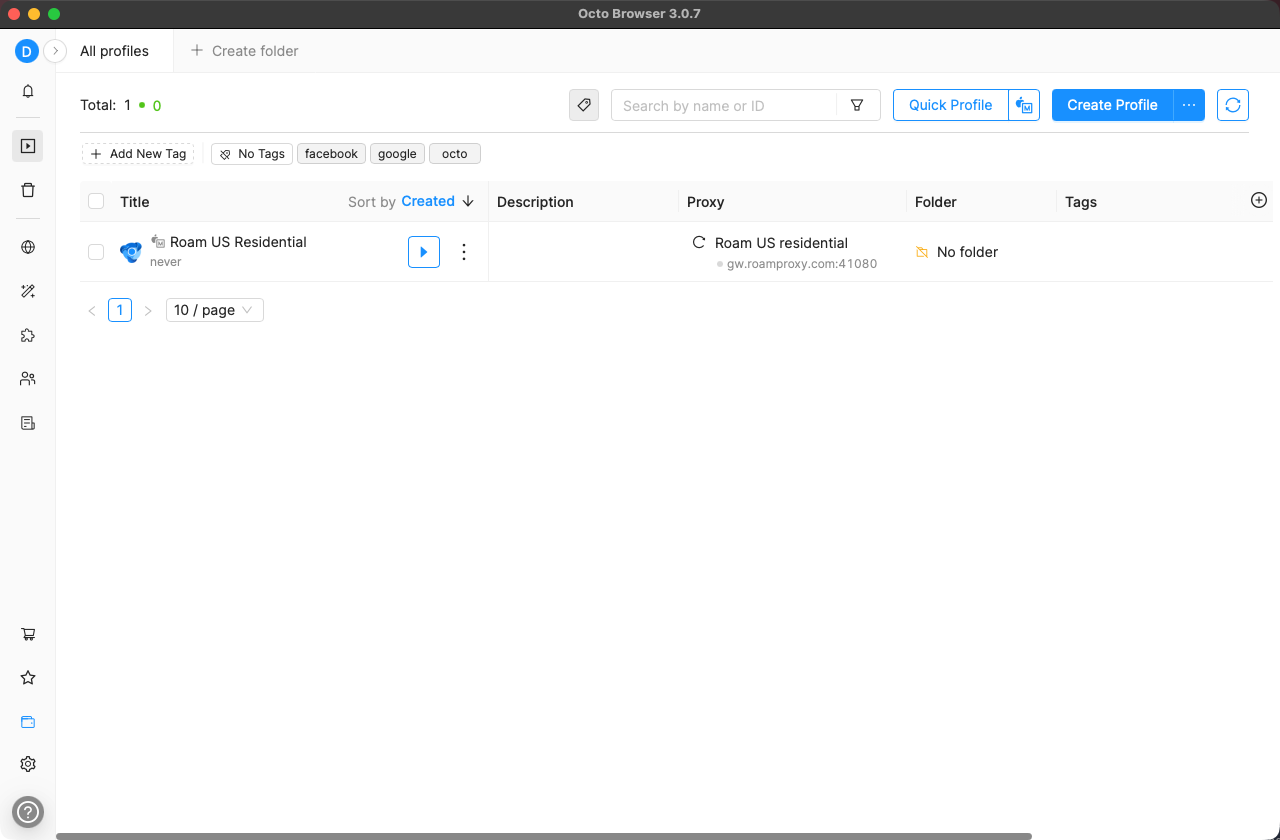Open the 10 / page dropdown

click(215, 310)
